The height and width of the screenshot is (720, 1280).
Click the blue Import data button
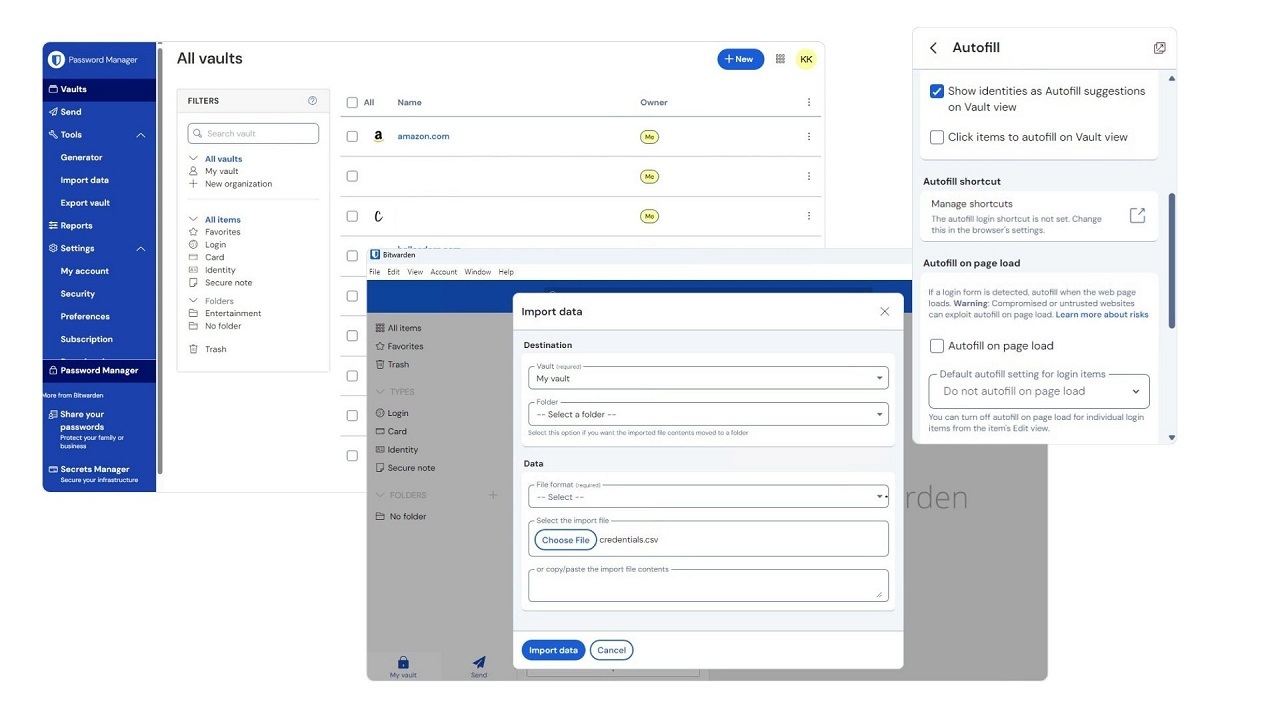pos(553,650)
